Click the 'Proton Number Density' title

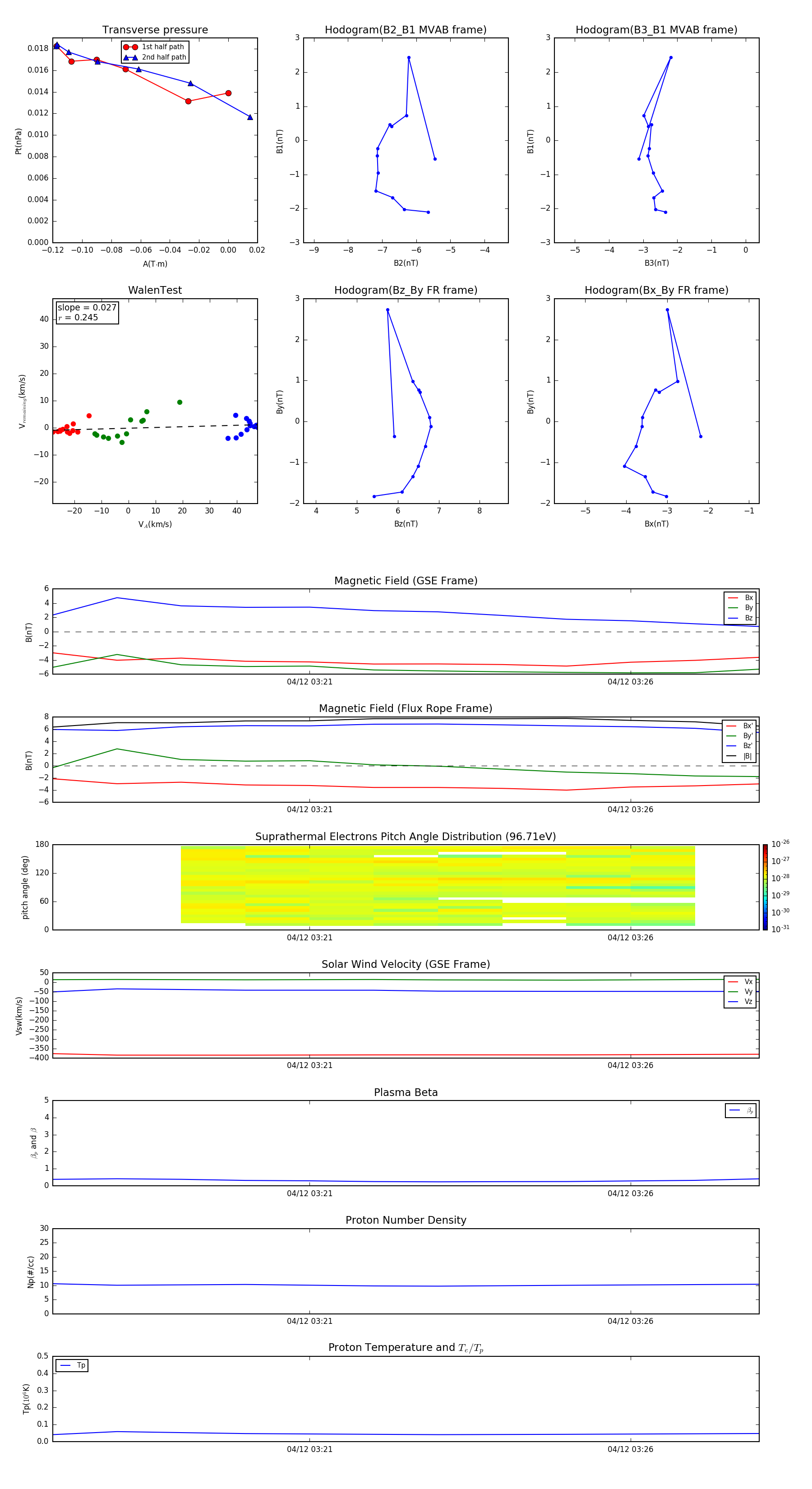406,1220
